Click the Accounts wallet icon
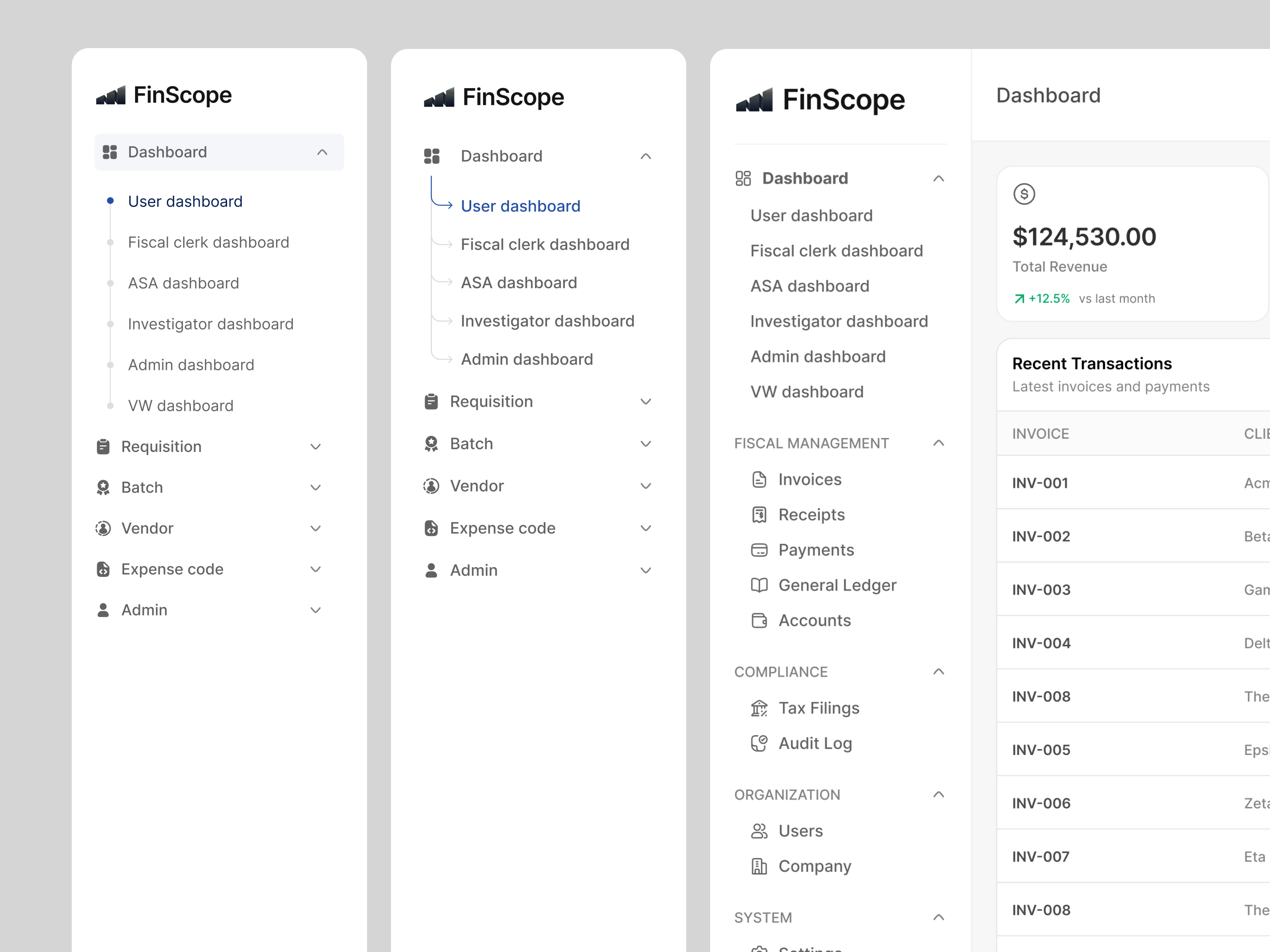1270x952 pixels. pyautogui.click(x=759, y=620)
